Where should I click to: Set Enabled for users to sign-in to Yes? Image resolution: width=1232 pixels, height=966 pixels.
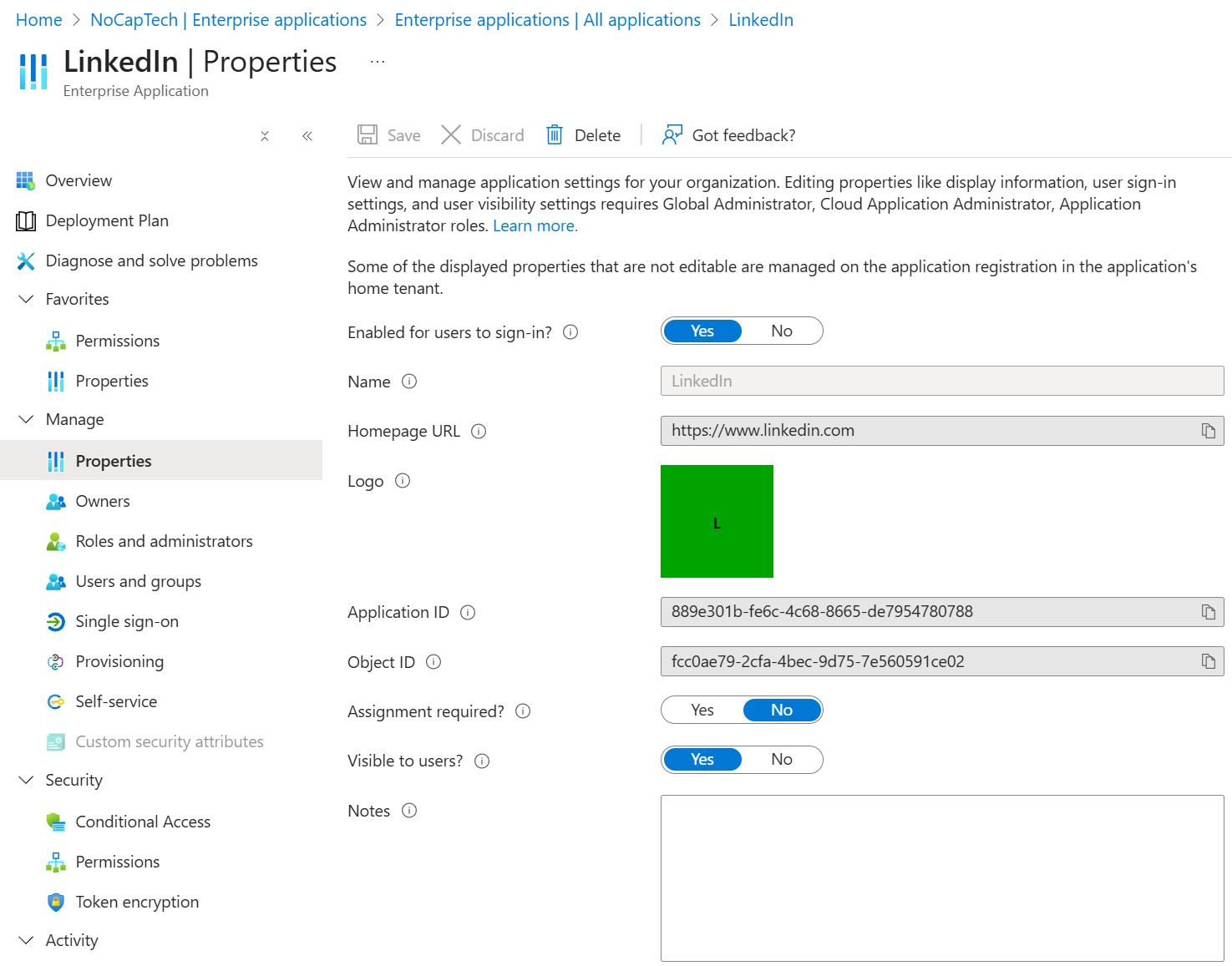click(x=702, y=331)
